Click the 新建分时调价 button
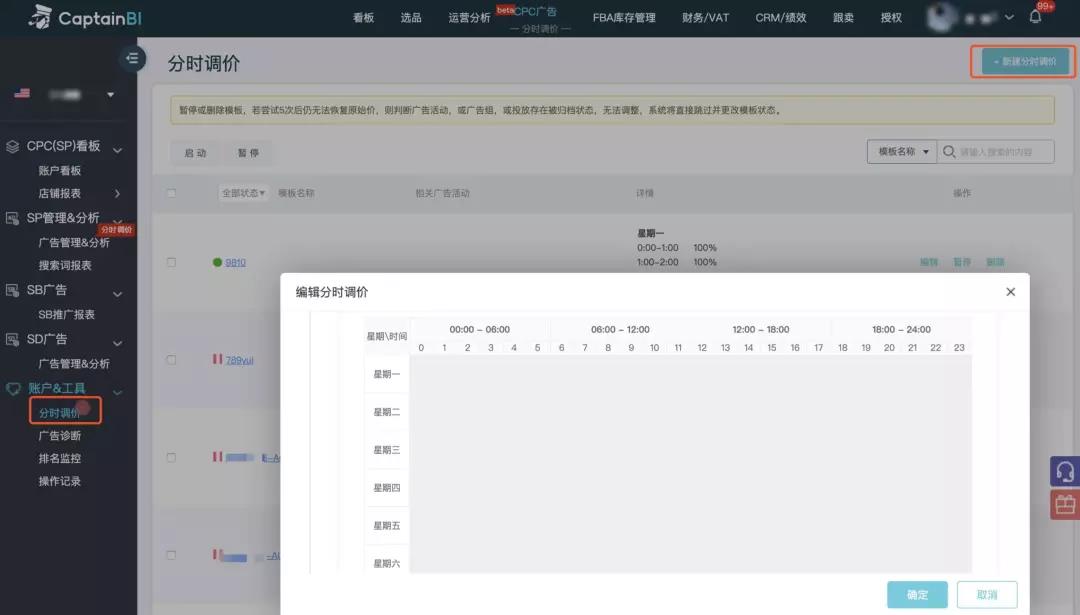Screen dimensions: 1080x615 tap(1025, 61)
